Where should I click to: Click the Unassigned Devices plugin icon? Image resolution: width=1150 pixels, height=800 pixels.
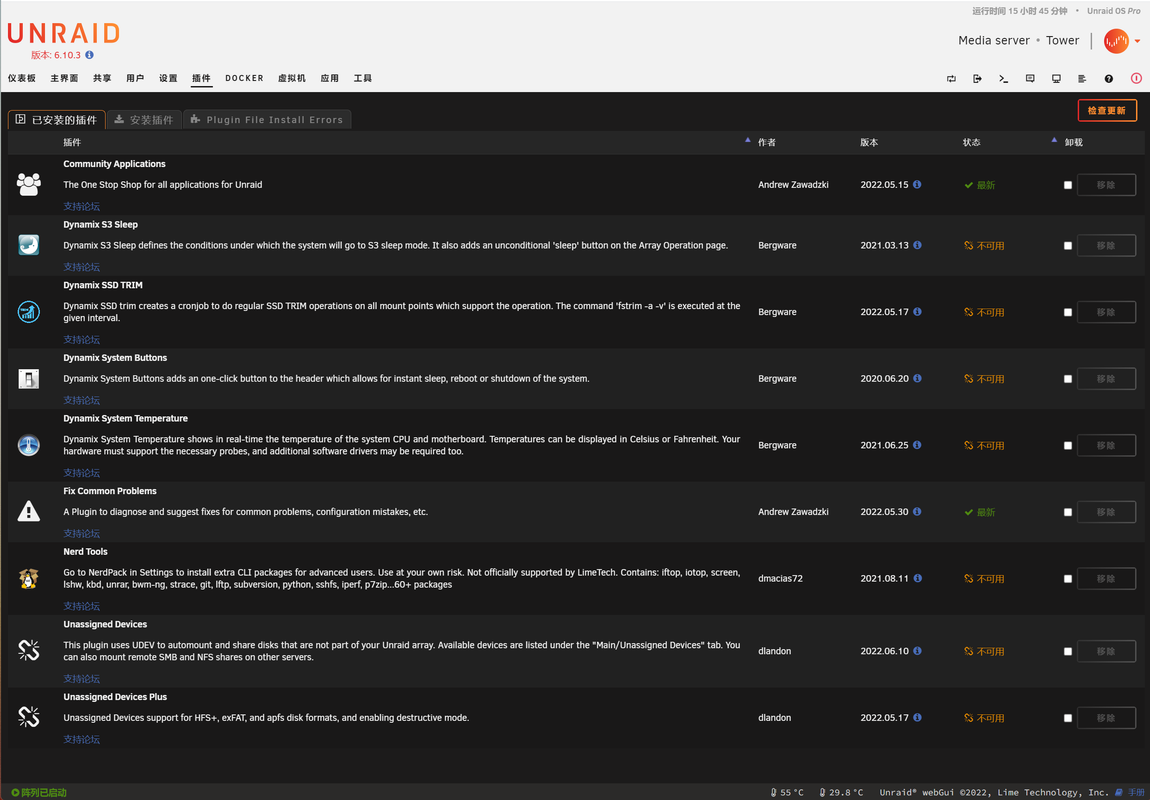(29, 650)
